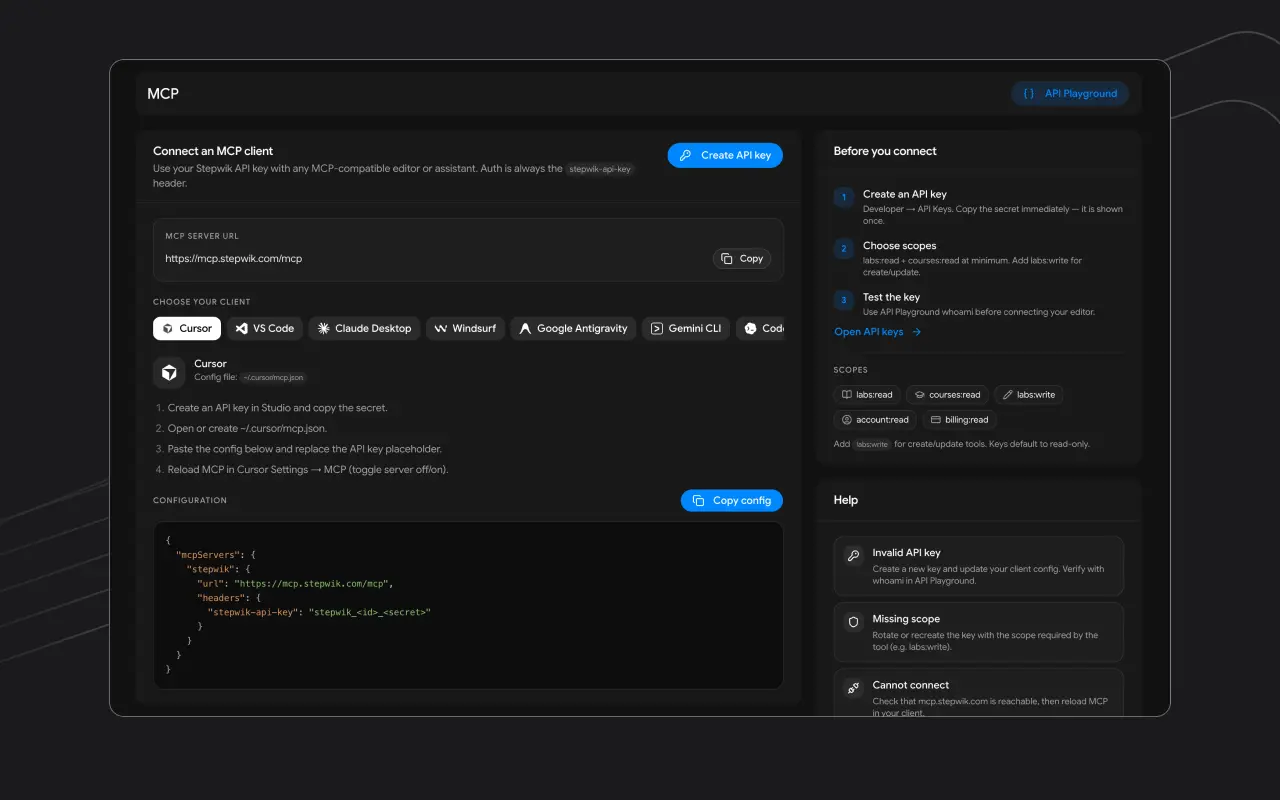Click the Help panel heading

846,500
